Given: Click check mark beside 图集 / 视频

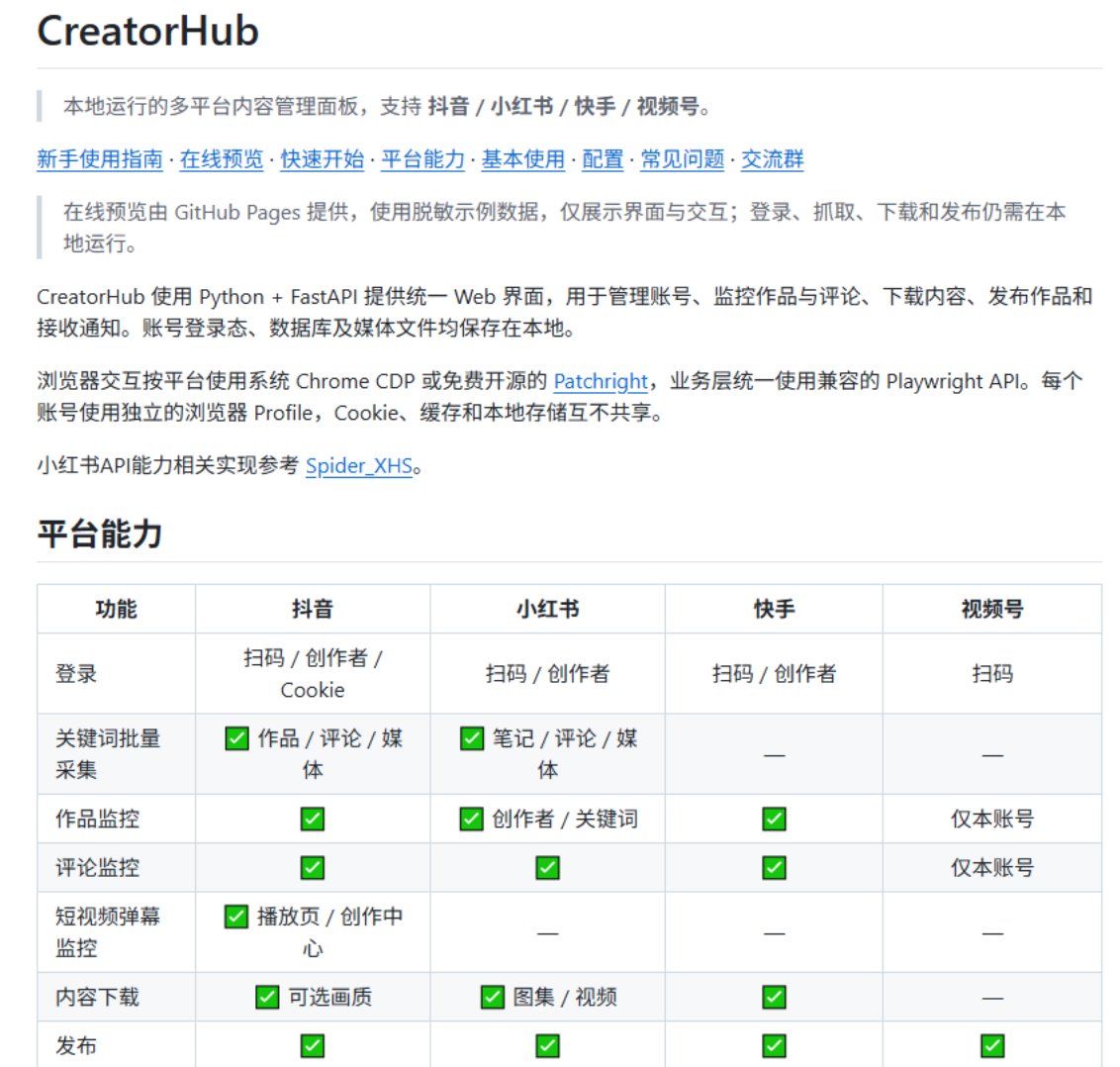Looking at the screenshot, I should tap(492, 997).
